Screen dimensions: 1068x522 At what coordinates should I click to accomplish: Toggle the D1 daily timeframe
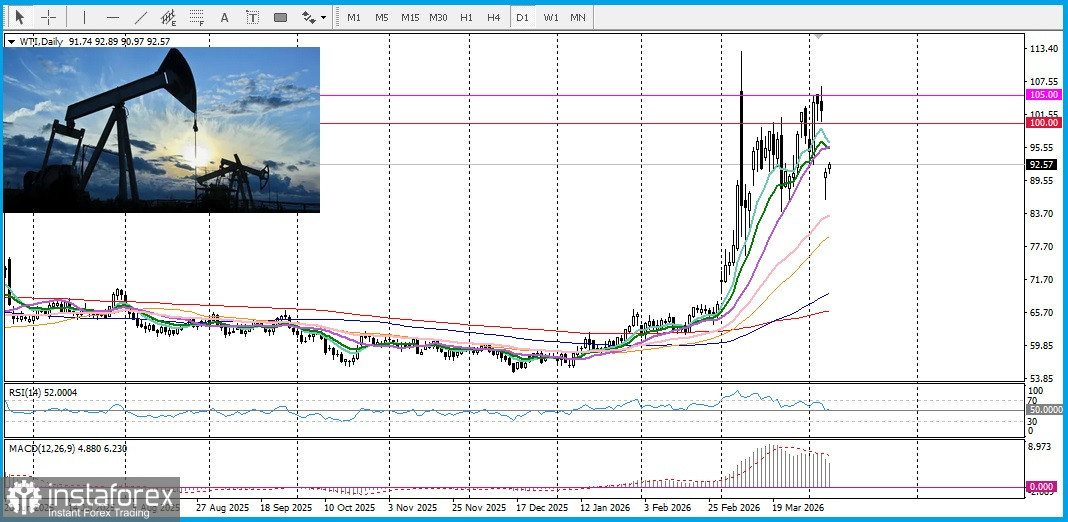click(522, 17)
